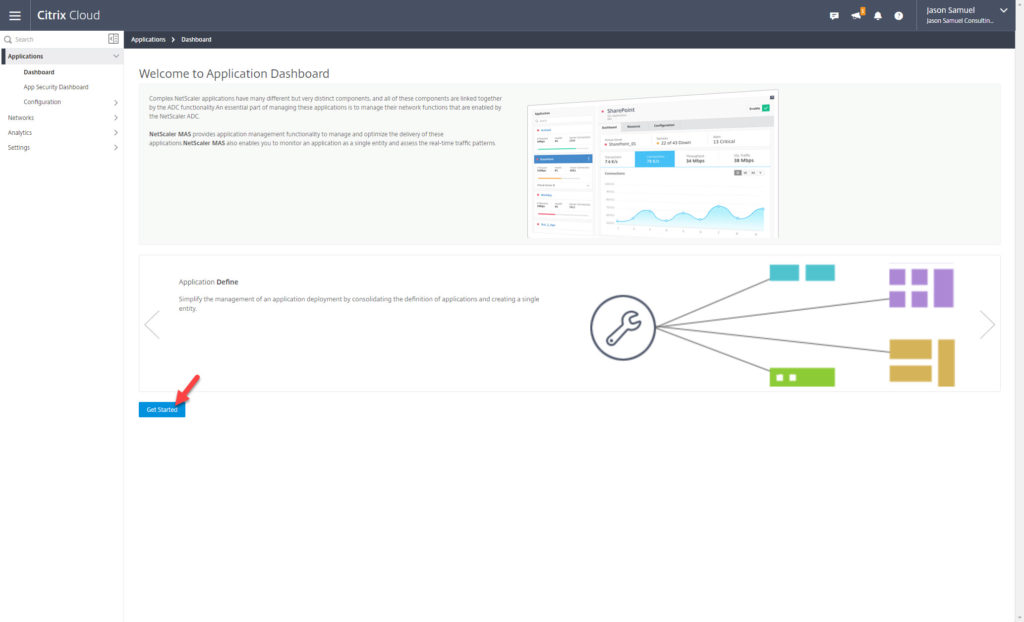Screen dimensions: 1024x622
Task: Open the hamburger navigation menu
Action: click(15, 15)
